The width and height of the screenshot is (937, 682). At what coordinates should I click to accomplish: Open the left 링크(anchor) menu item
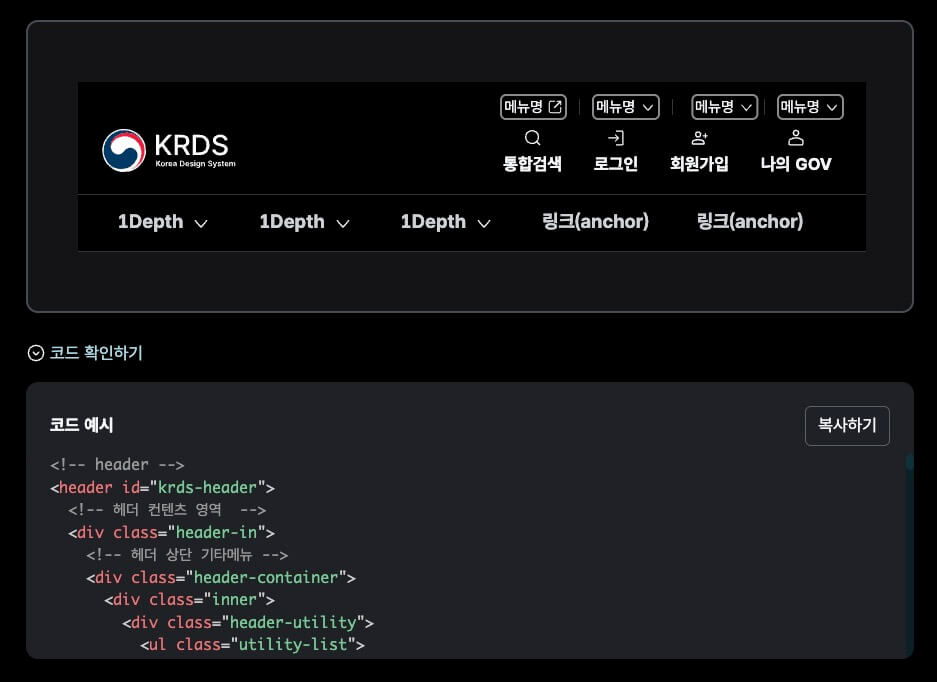[x=595, y=222]
